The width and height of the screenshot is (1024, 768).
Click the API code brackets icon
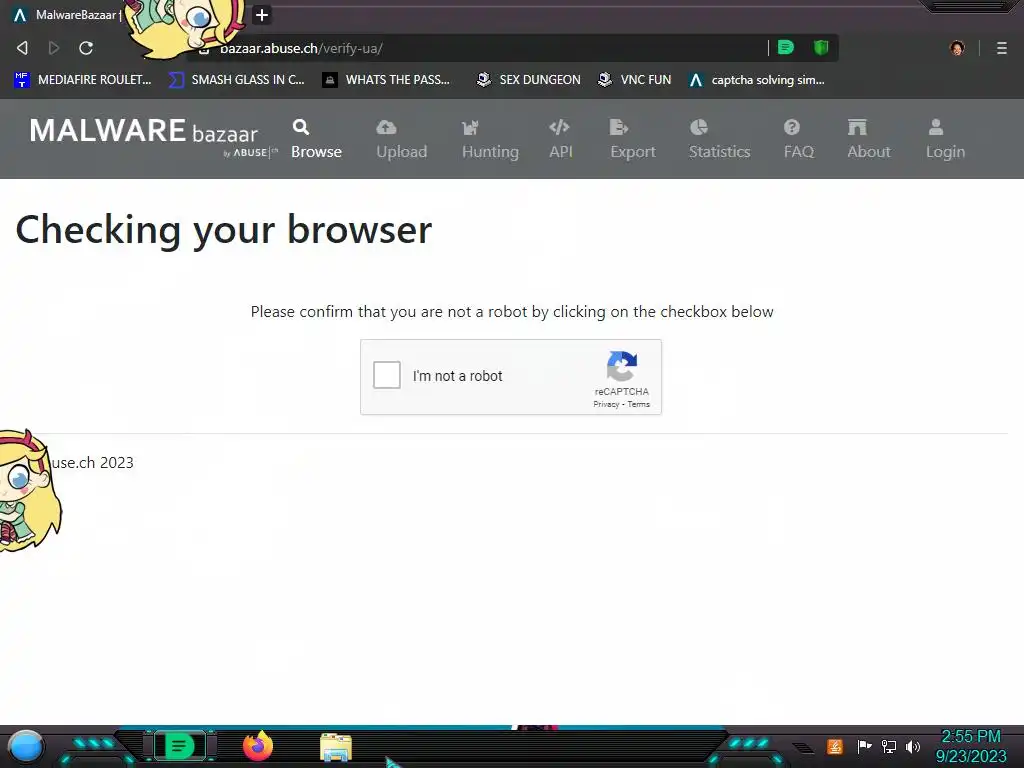559,127
